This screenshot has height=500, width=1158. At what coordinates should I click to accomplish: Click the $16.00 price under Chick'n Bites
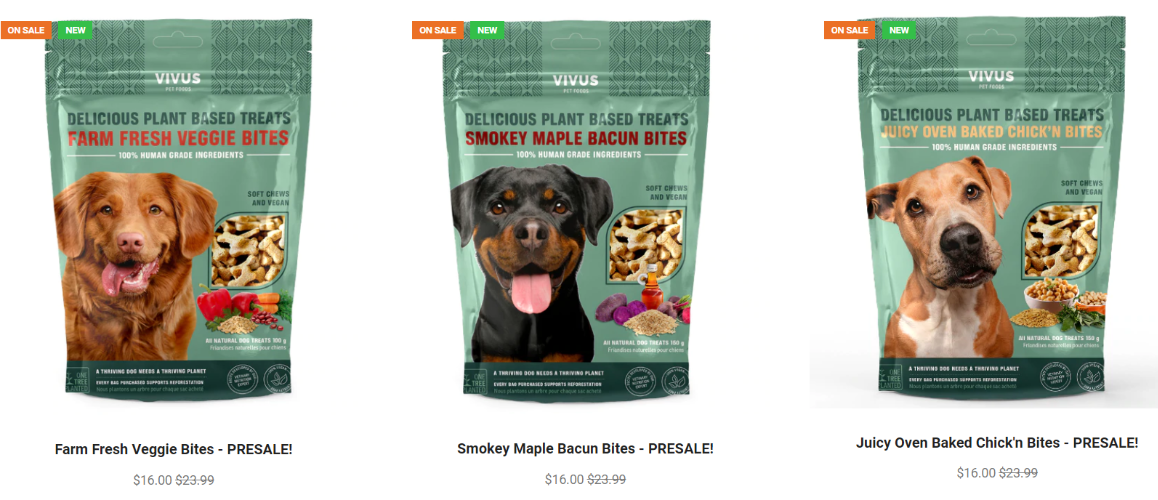pos(976,473)
